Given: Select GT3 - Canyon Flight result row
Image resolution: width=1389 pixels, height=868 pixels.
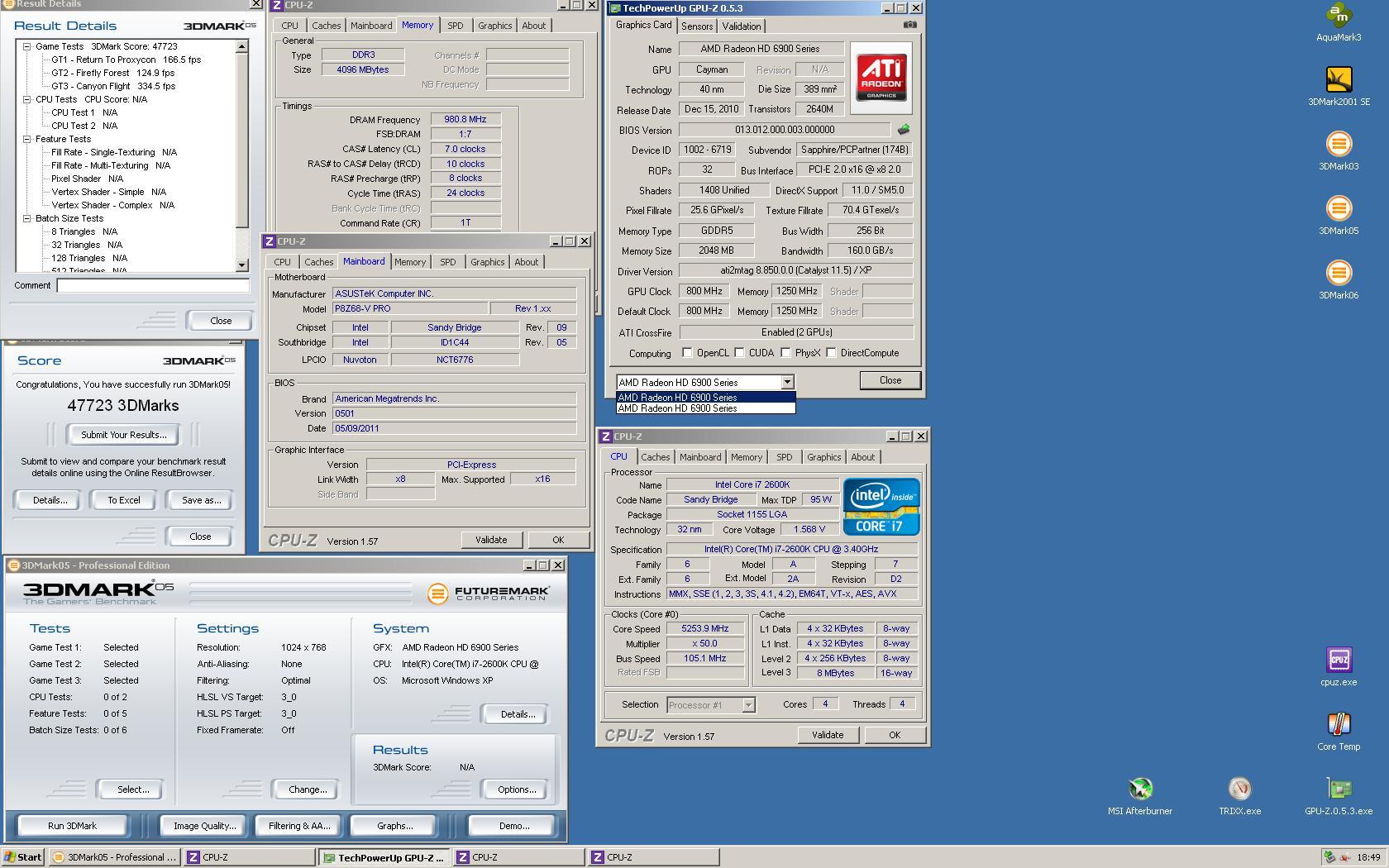Looking at the screenshot, I should 113,86.
